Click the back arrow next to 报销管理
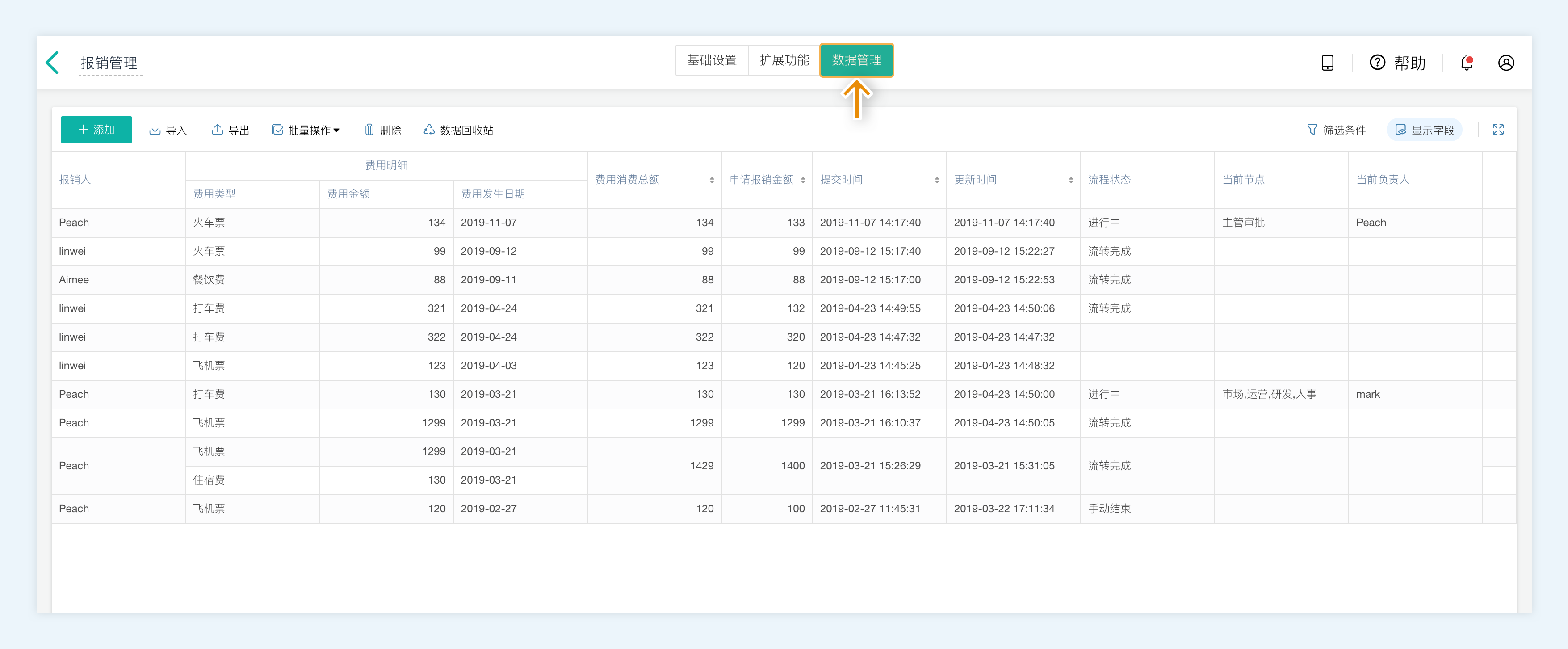The image size is (1568, 649). coord(53,63)
